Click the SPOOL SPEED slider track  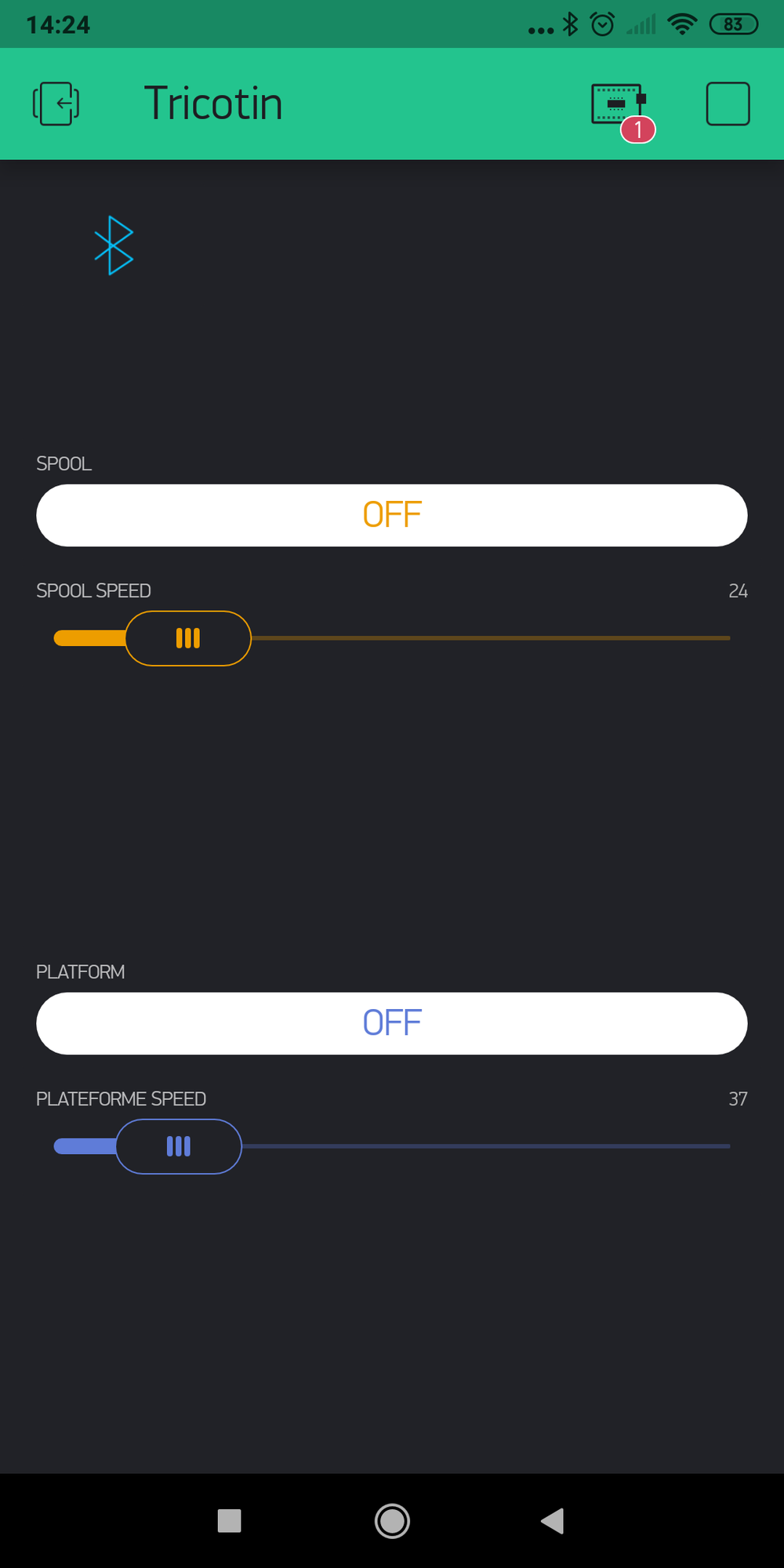486,638
